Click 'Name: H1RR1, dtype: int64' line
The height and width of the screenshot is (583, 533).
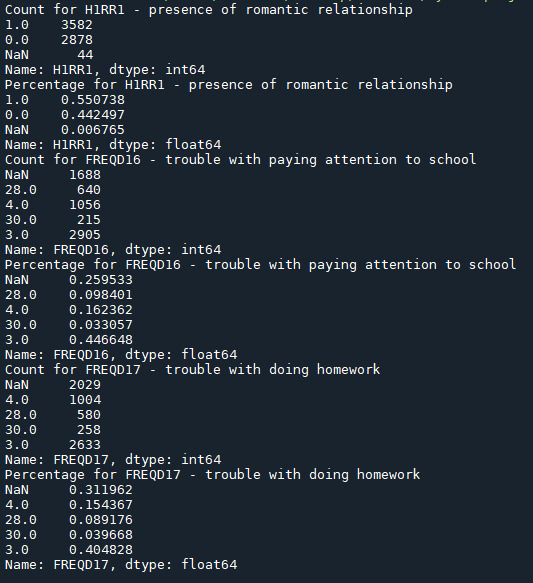click(x=105, y=70)
